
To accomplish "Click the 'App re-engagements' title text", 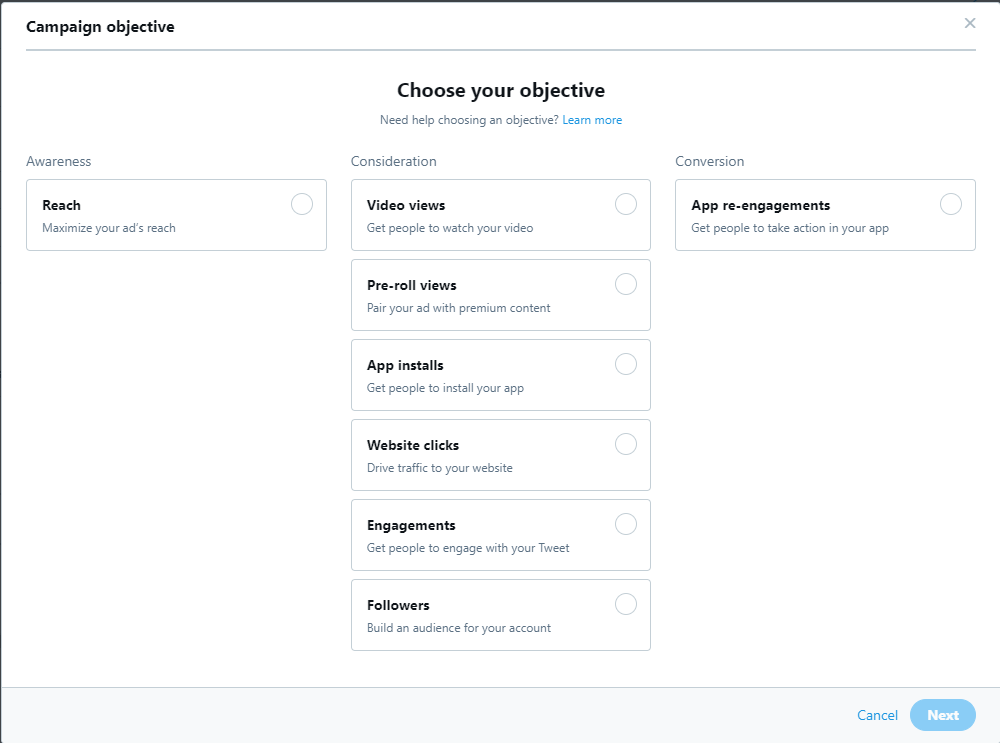I will tap(760, 205).
